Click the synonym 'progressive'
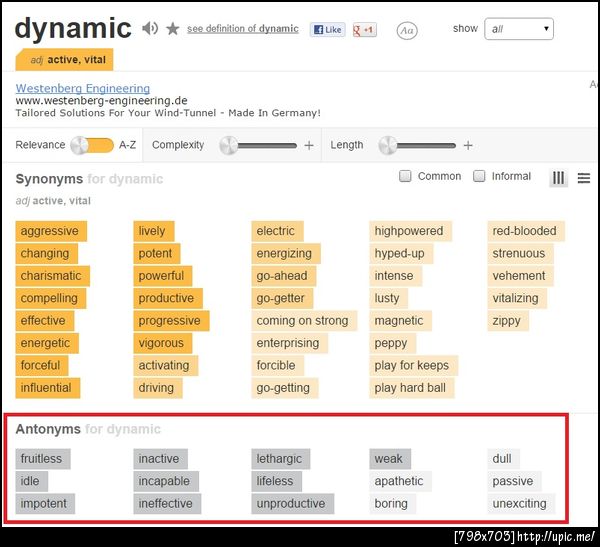The height and width of the screenshot is (547, 600). click(171, 320)
